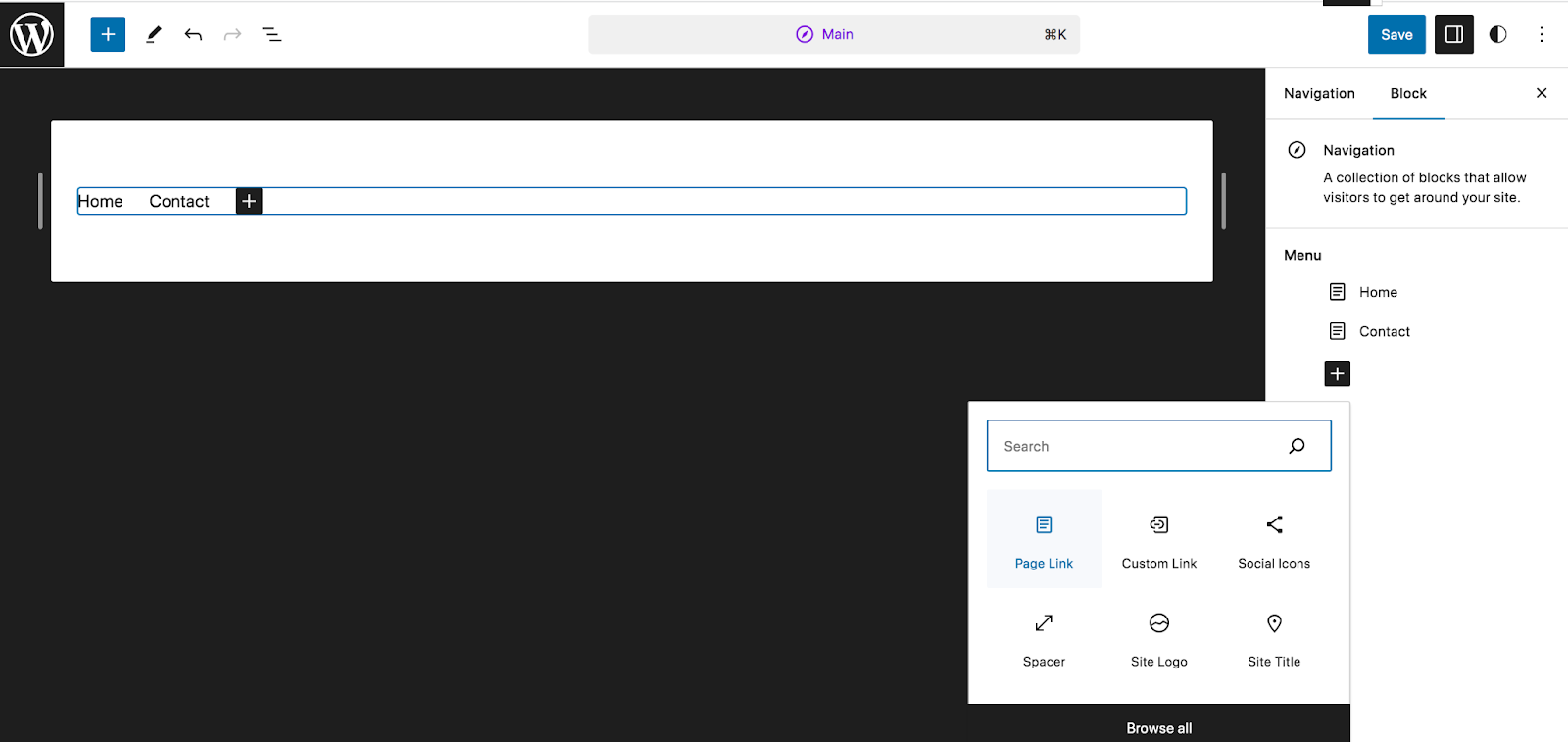Insert a Spacer block

(x=1044, y=638)
